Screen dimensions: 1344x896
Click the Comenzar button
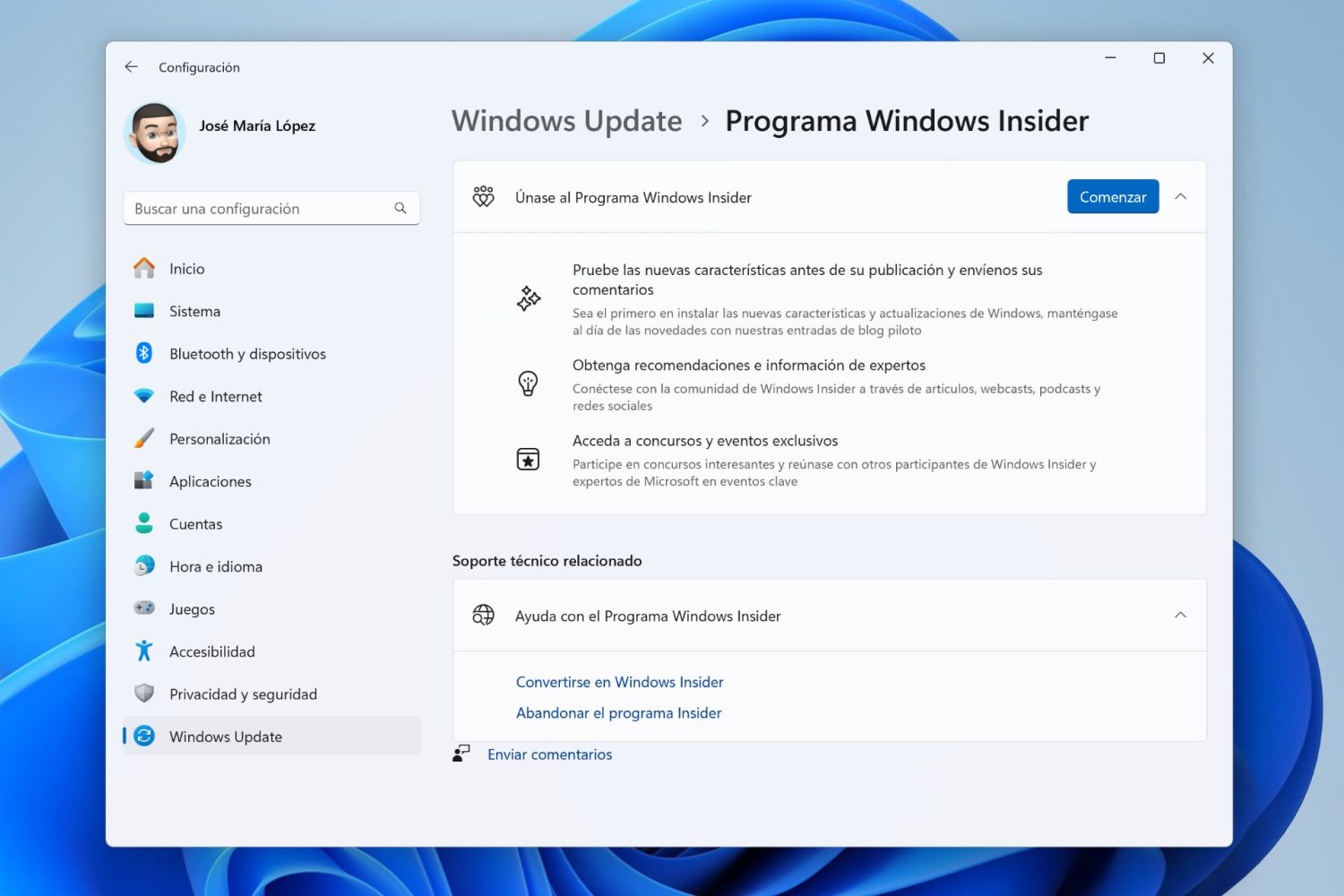click(1113, 197)
